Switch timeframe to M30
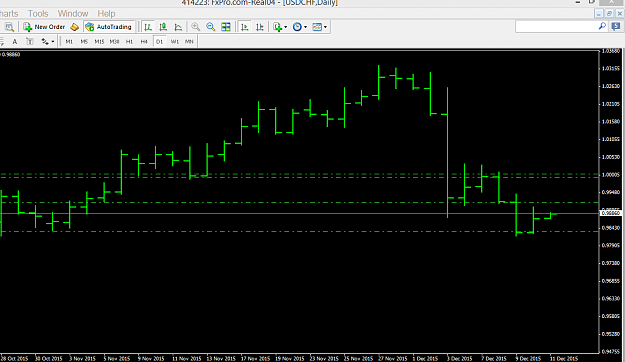Screen dimensions: 625x362 (114, 41)
